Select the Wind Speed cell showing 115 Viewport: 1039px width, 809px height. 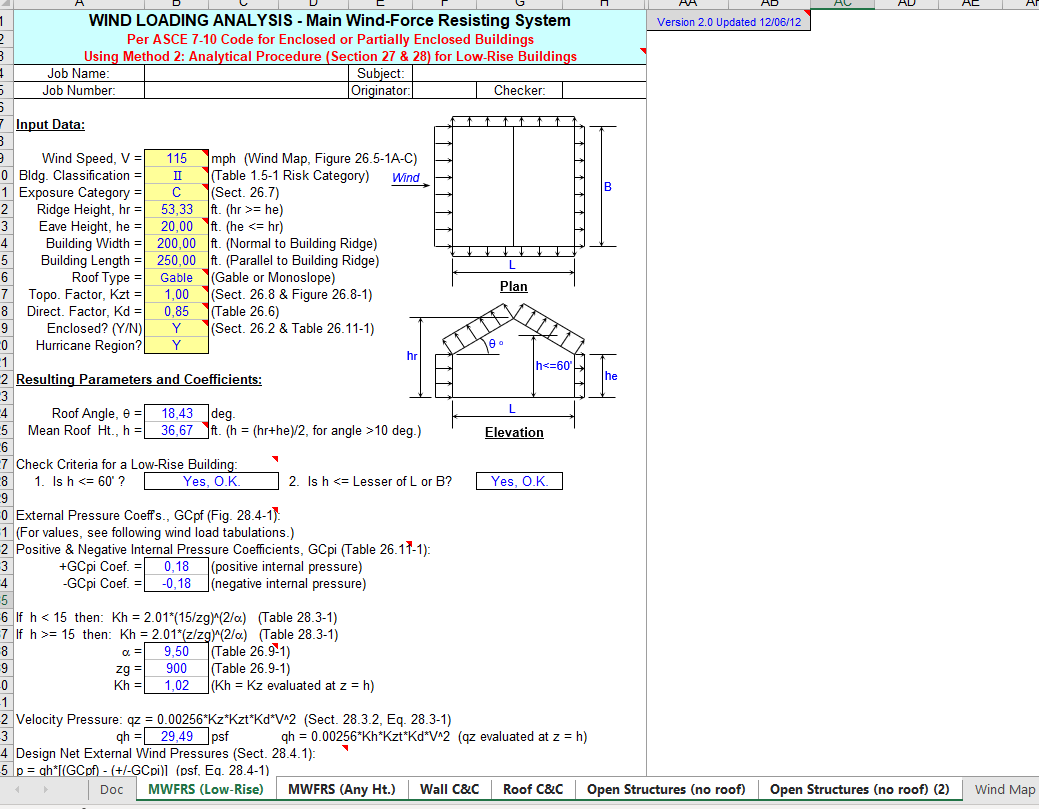pyautogui.click(x=176, y=158)
